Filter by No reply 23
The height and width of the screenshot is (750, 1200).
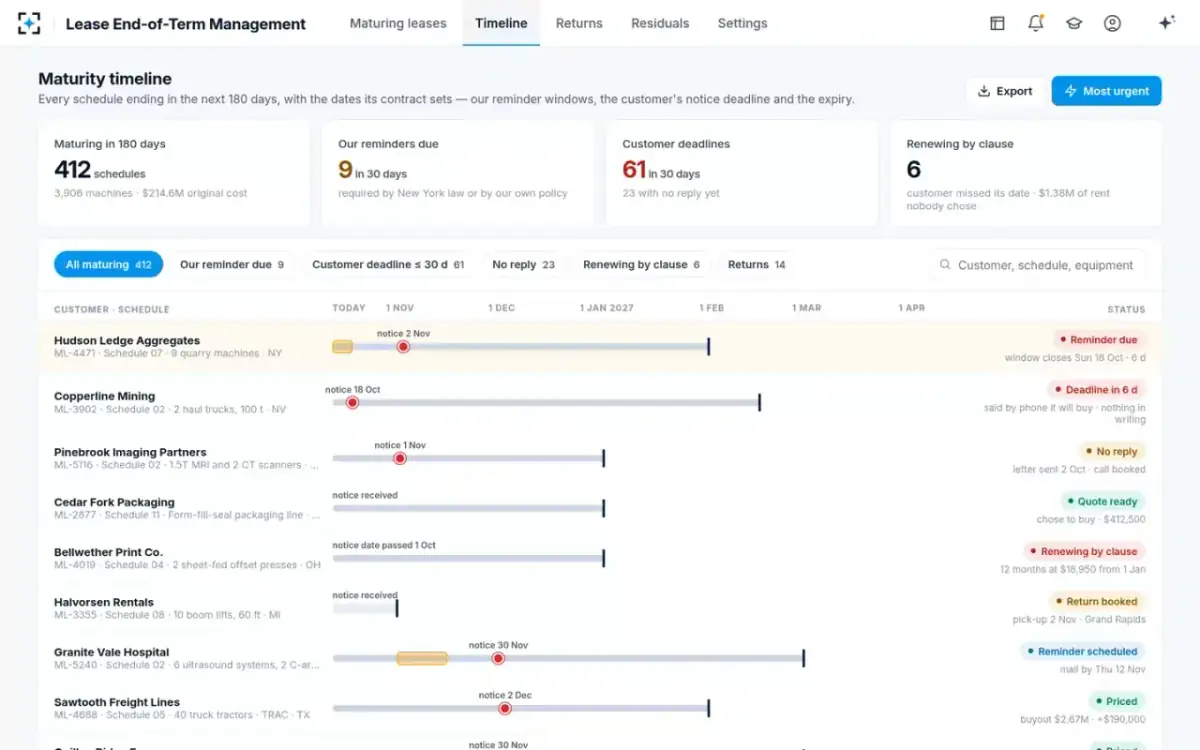point(523,265)
